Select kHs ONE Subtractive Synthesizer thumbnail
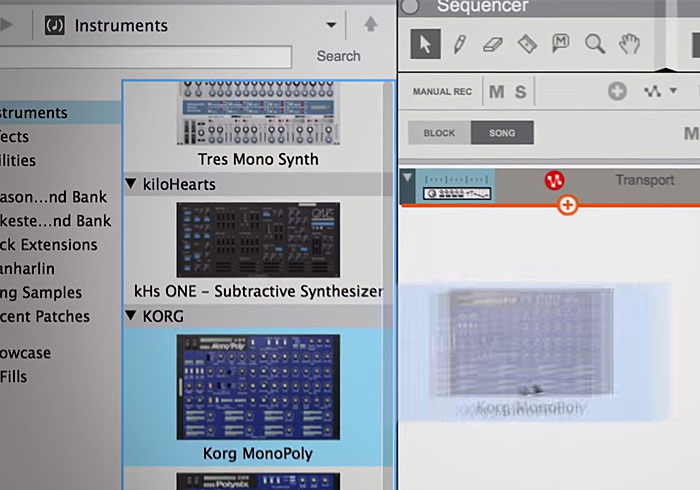 point(258,240)
